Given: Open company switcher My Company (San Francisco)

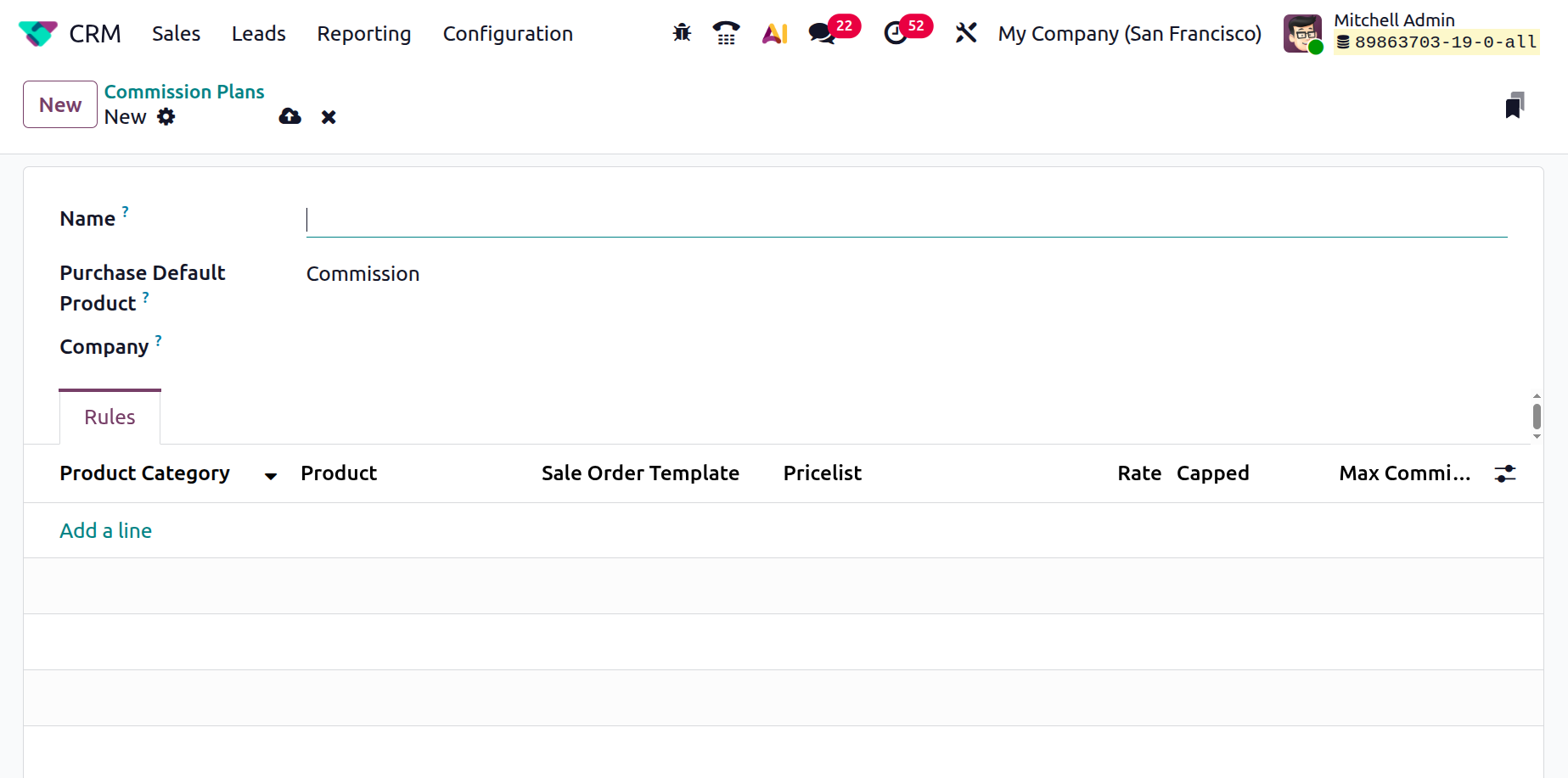Looking at the screenshot, I should click(x=1129, y=34).
